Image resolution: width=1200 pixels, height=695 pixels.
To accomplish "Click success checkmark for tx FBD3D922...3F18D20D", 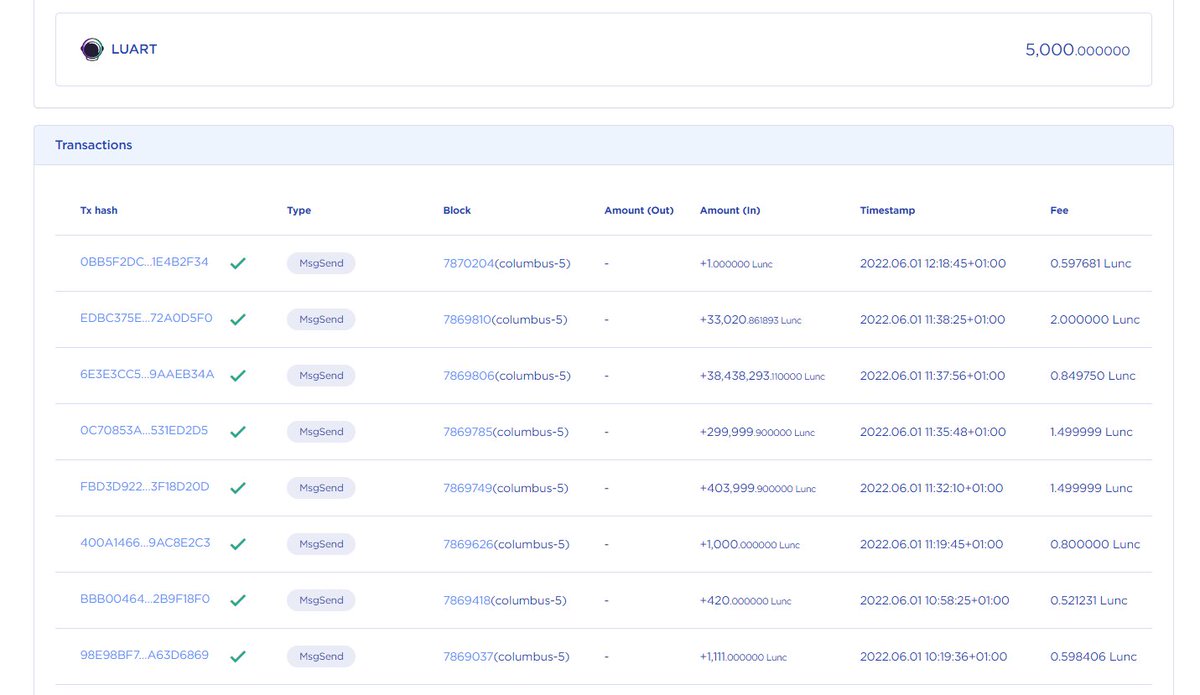I will pos(238,488).
